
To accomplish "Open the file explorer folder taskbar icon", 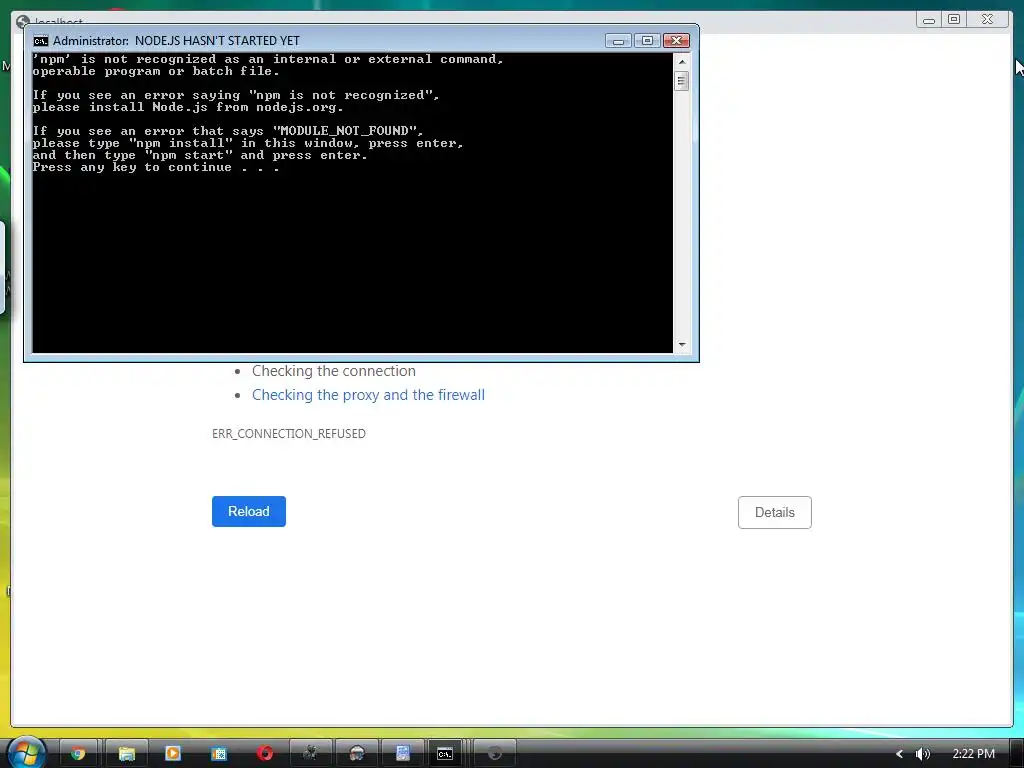I will click(x=126, y=754).
